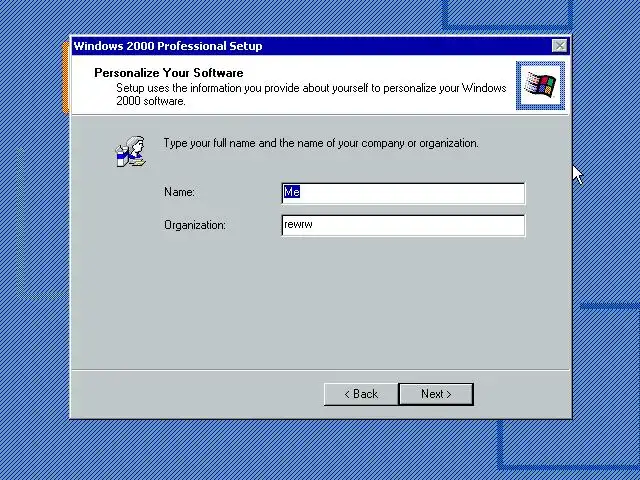Click the Windows 2000 Professional Setup title
The height and width of the screenshot is (480, 640).
coord(168,46)
